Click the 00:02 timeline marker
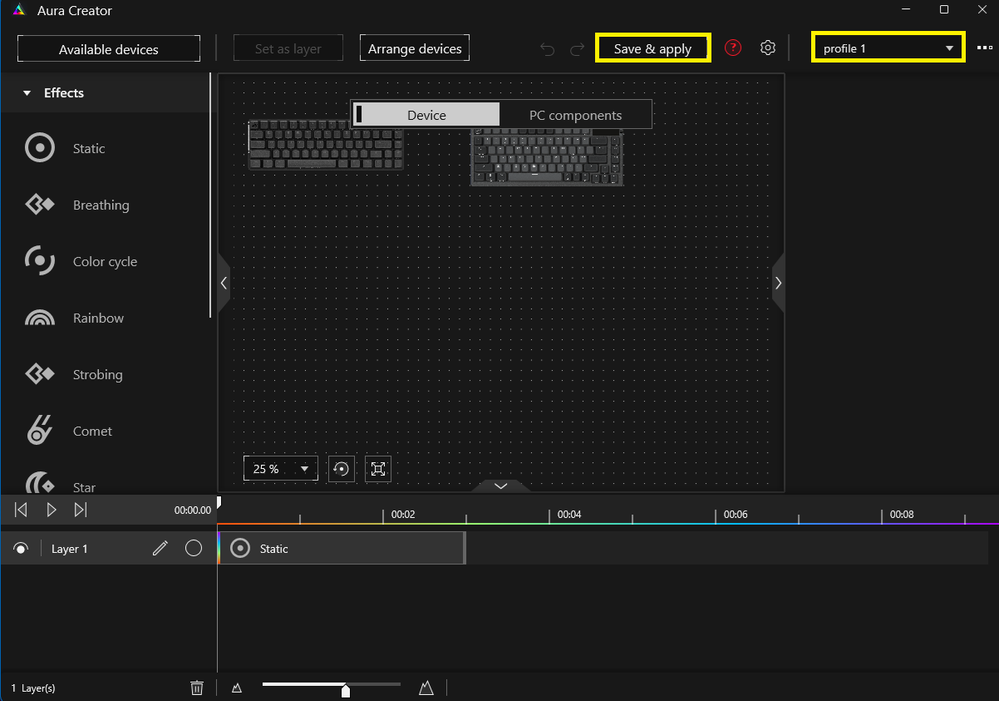Viewport: 999px width, 701px height. (403, 514)
